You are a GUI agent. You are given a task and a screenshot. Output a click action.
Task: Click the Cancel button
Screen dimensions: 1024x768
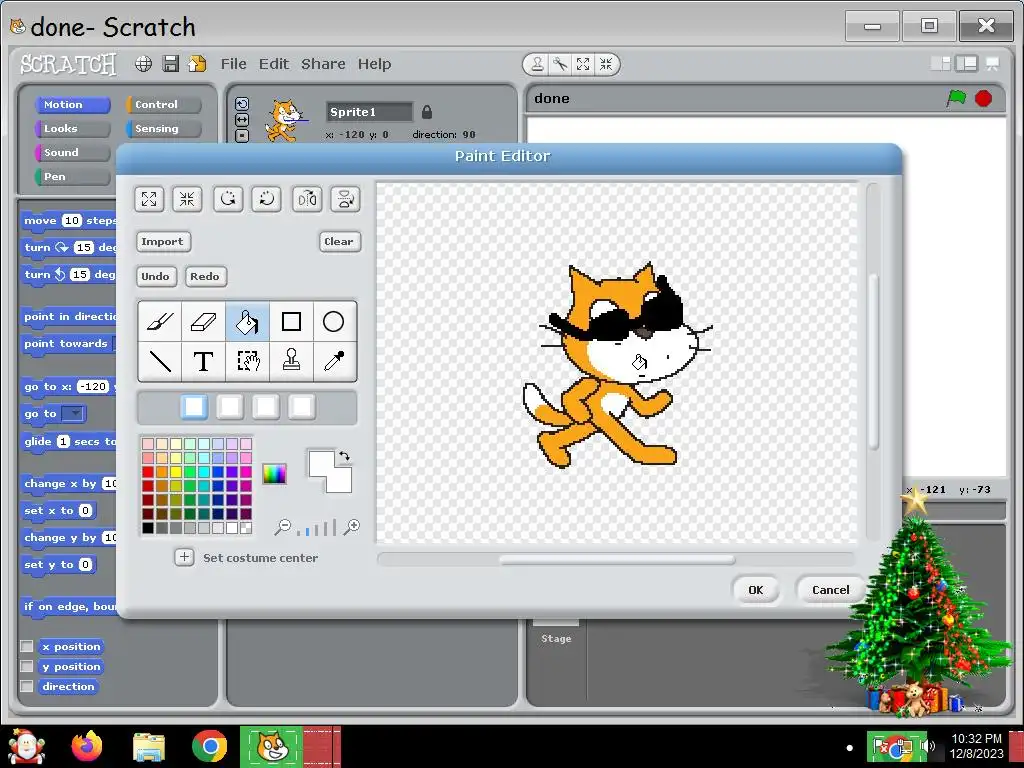(x=831, y=590)
